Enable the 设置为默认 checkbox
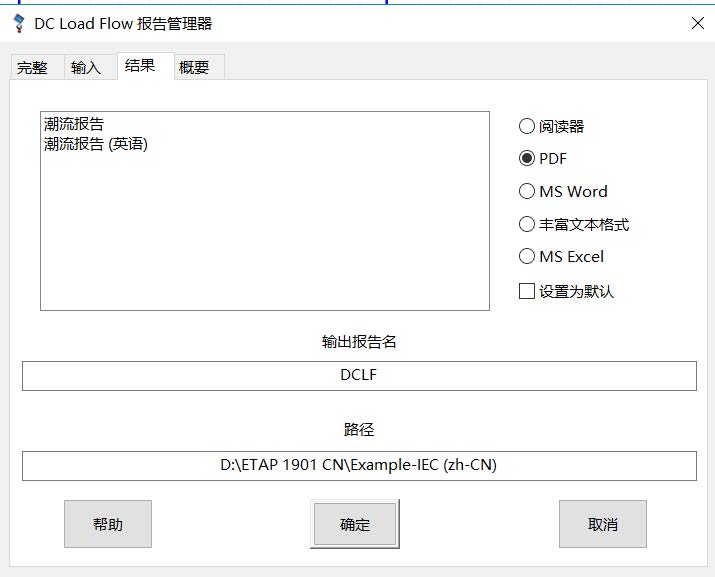The image size is (715, 577). pyautogui.click(x=527, y=291)
